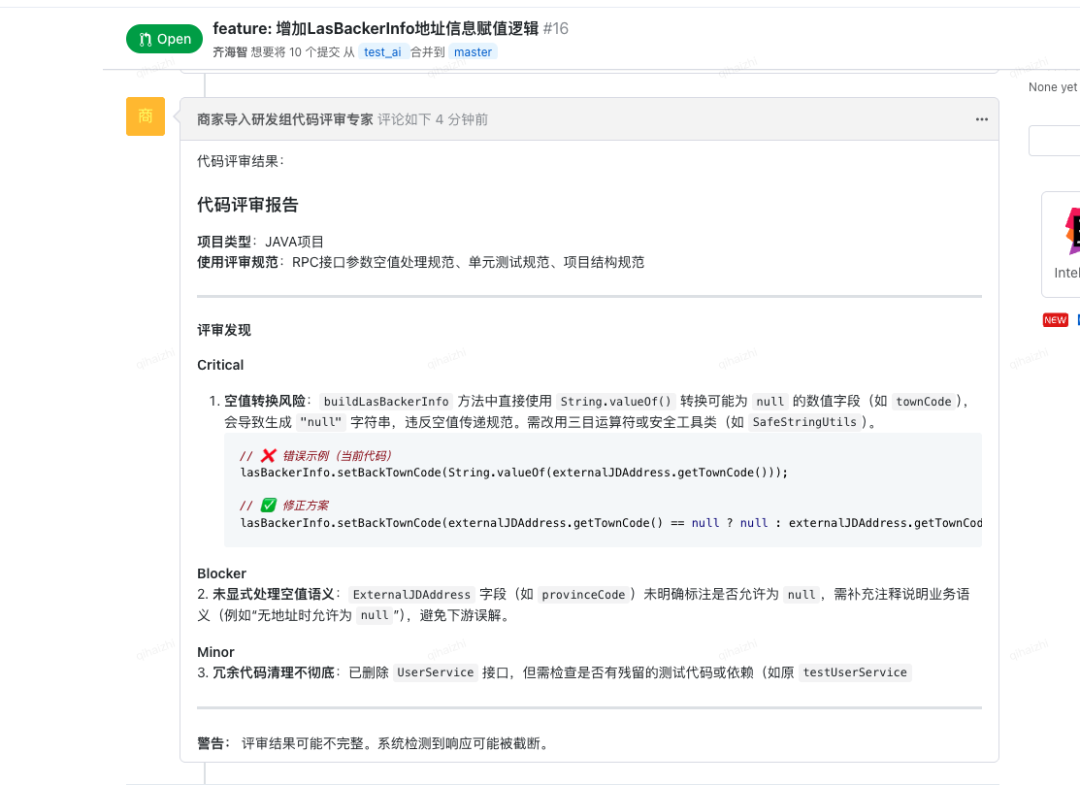Click the SafeStringUtils inline code chip
This screenshot has width=1080, height=785.
(804, 422)
